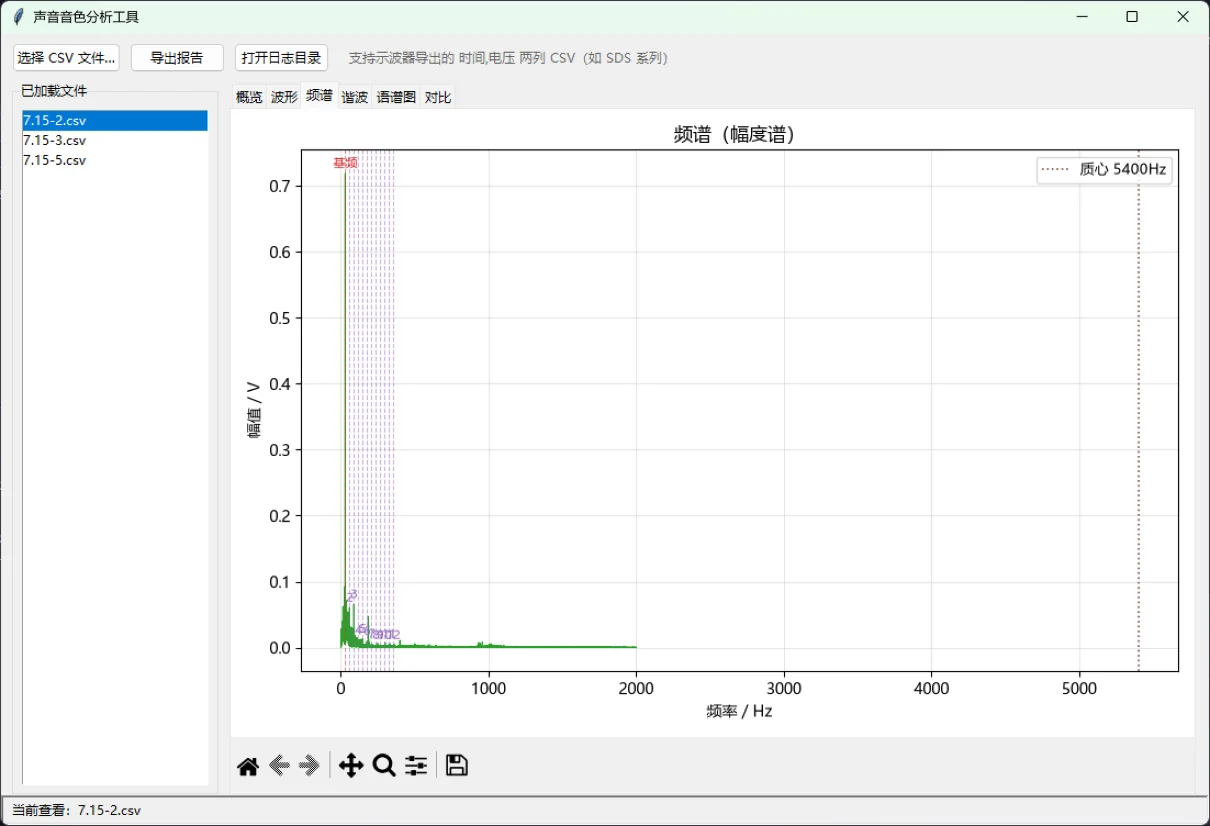Click the x-axis label 频率 / Hz
This screenshot has width=1210, height=826.
point(739,711)
